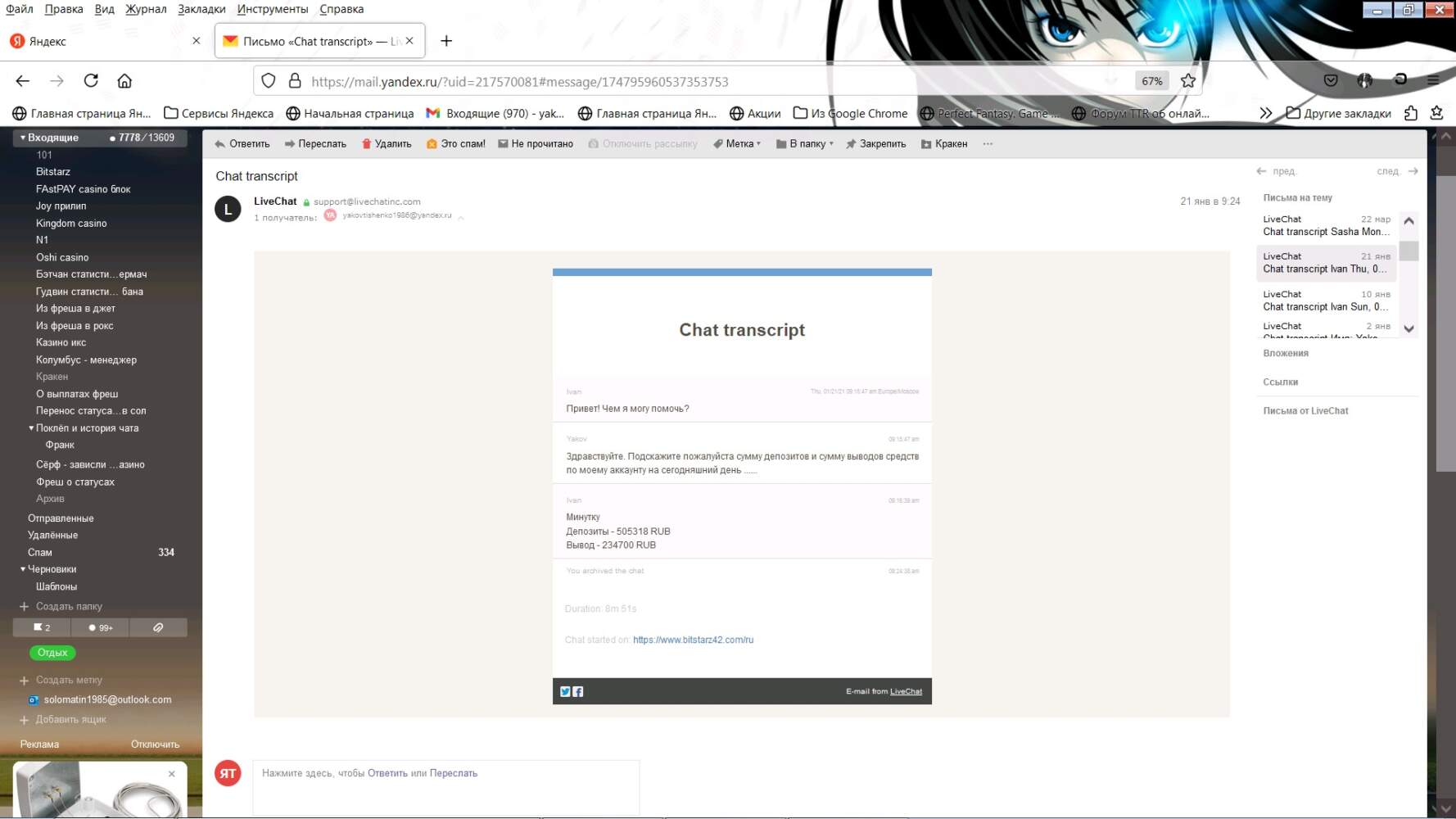Close the 'Письмо «Chat transcript»' tab
Viewport: 1456px width, 819px height.
409,41
